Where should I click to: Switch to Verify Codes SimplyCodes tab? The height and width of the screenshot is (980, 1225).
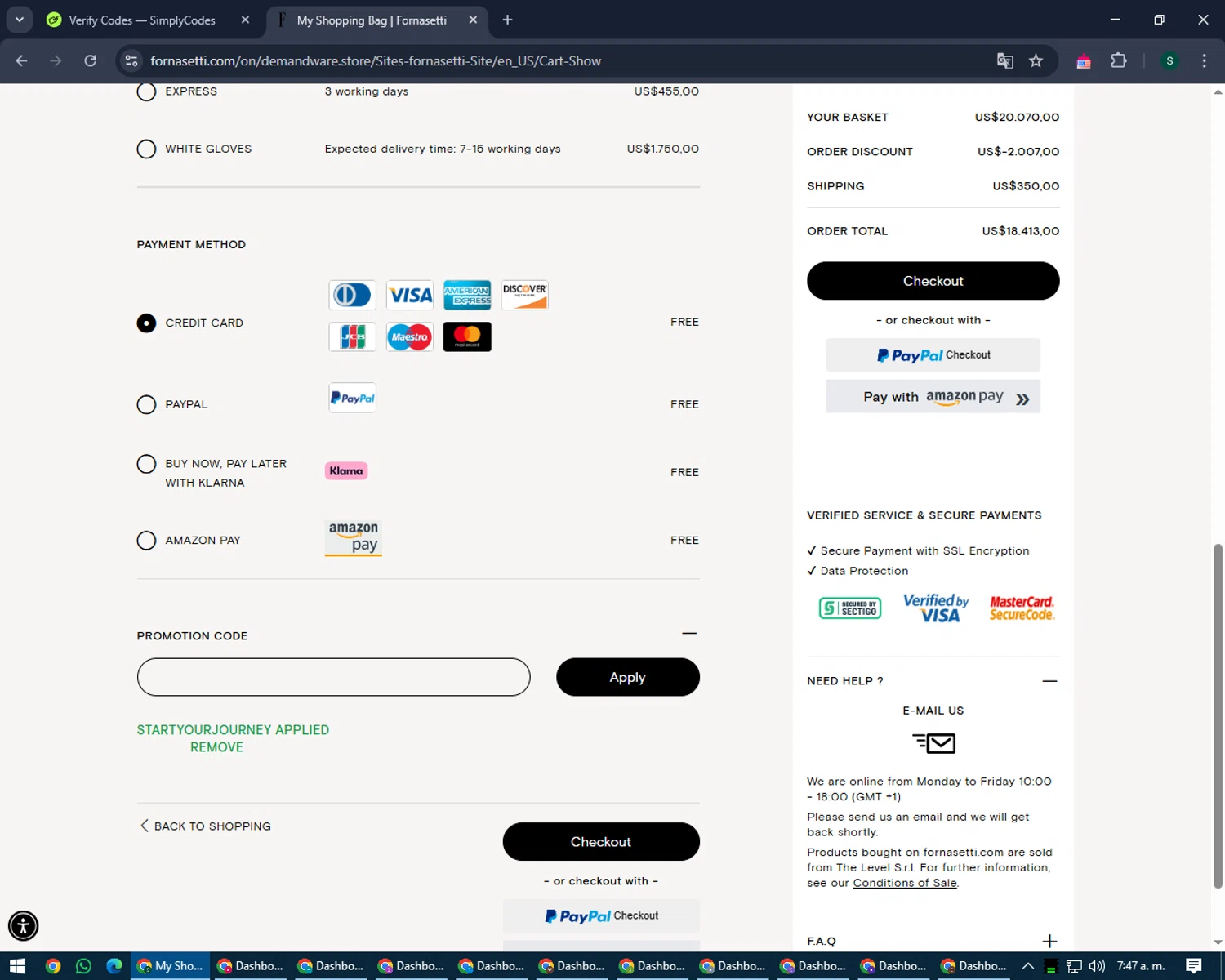(140, 20)
